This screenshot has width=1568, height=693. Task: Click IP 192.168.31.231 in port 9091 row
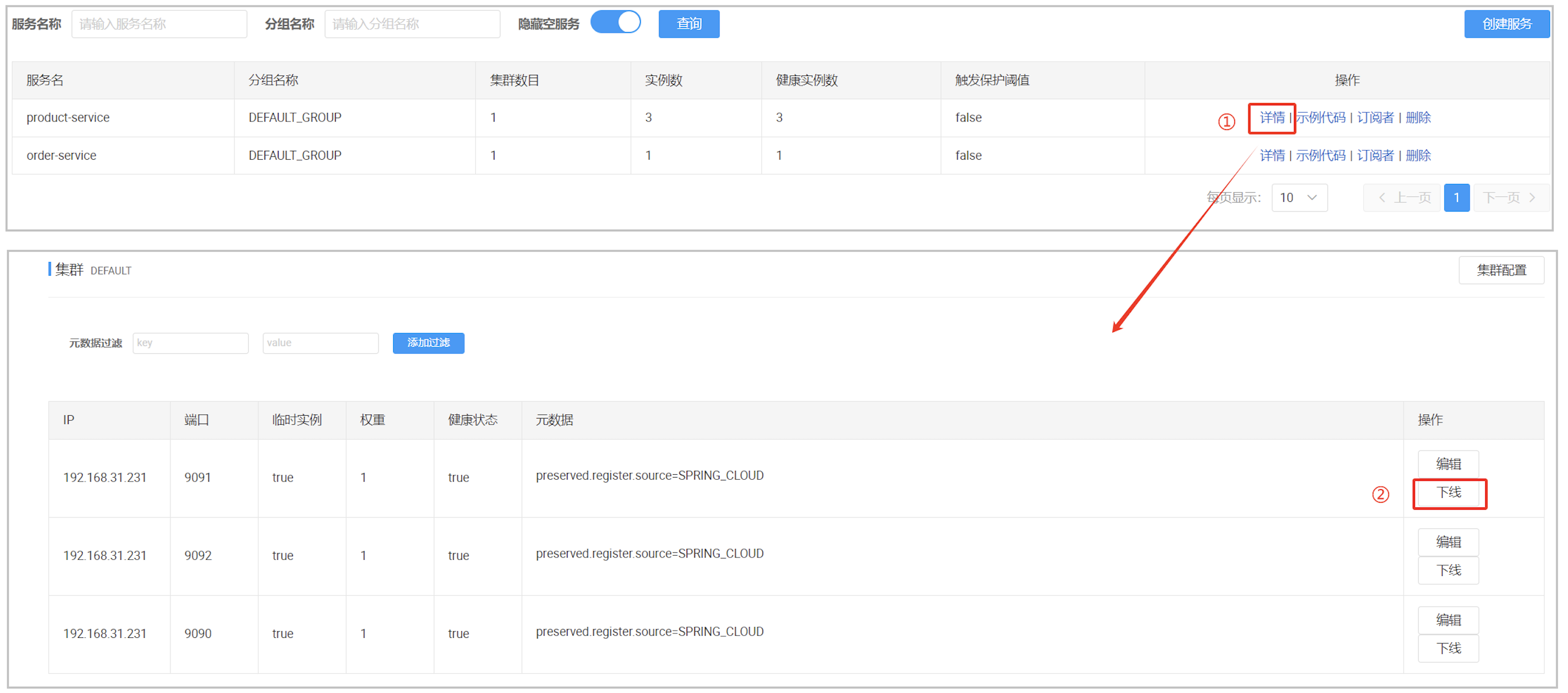click(x=105, y=478)
